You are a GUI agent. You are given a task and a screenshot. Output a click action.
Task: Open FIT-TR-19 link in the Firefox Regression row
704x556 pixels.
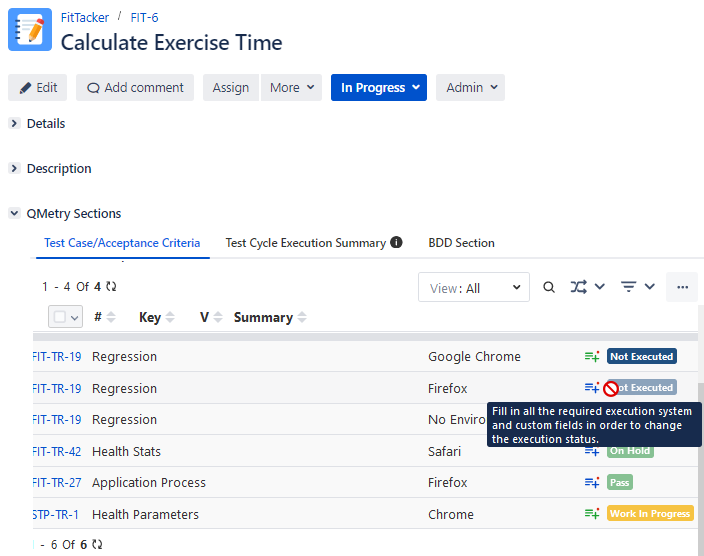pyautogui.click(x=57, y=388)
